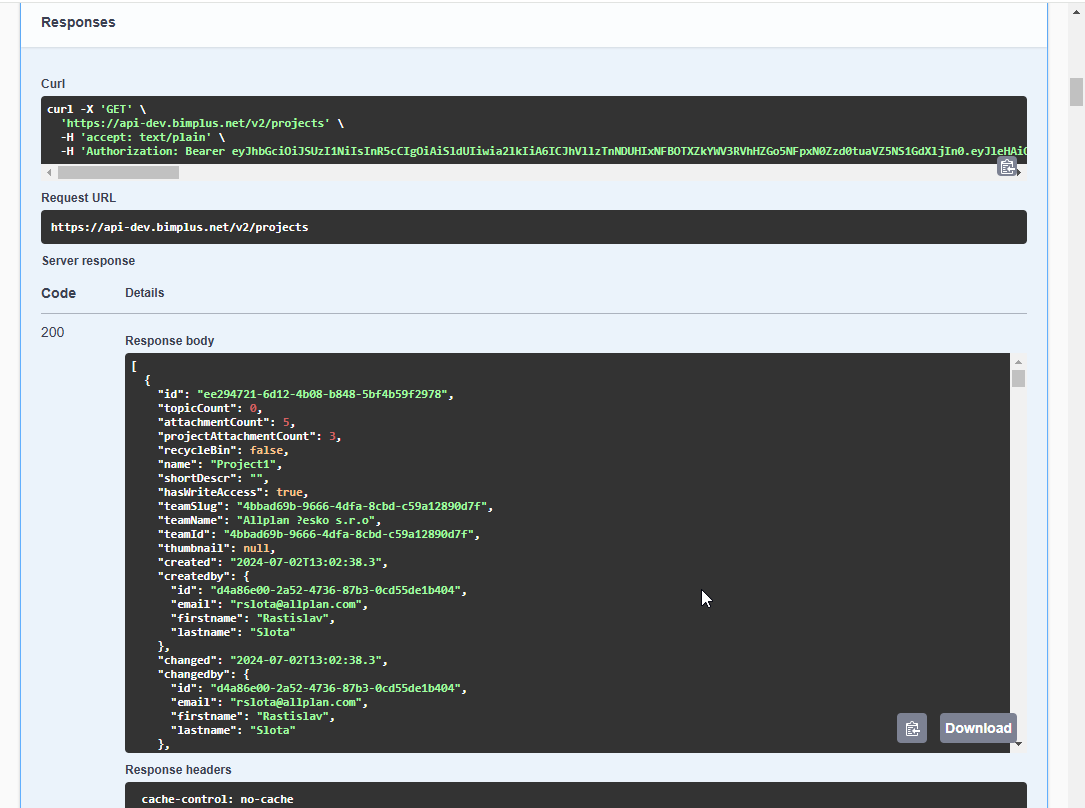
Task: Click the Authorization Bearer token line
Action: [543, 151]
